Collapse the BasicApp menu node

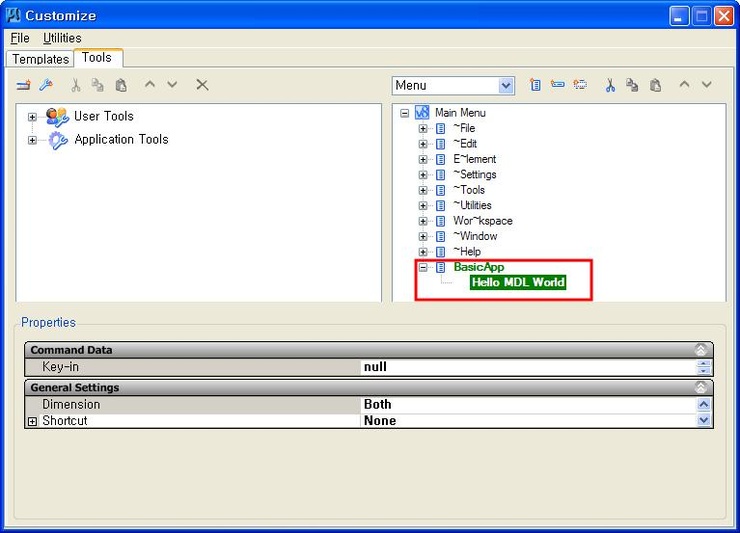pyautogui.click(x=423, y=268)
